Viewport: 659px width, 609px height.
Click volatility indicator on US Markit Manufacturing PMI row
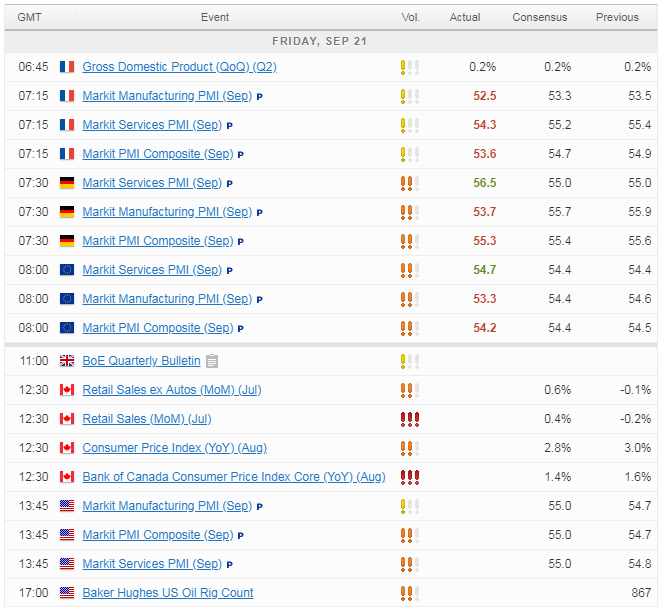pyautogui.click(x=410, y=506)
